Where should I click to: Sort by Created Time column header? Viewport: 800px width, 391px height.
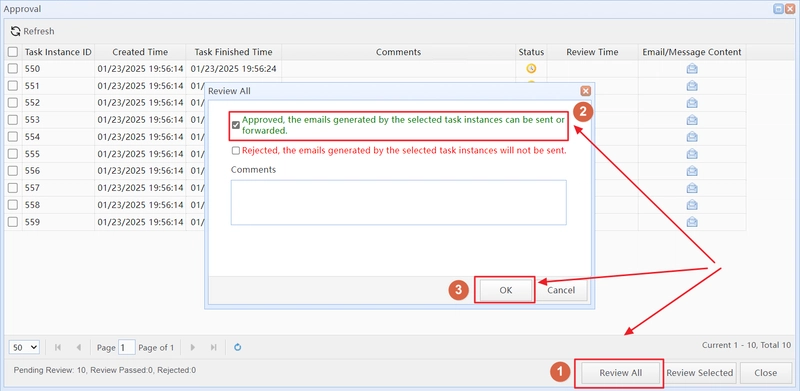pos(140,52)
